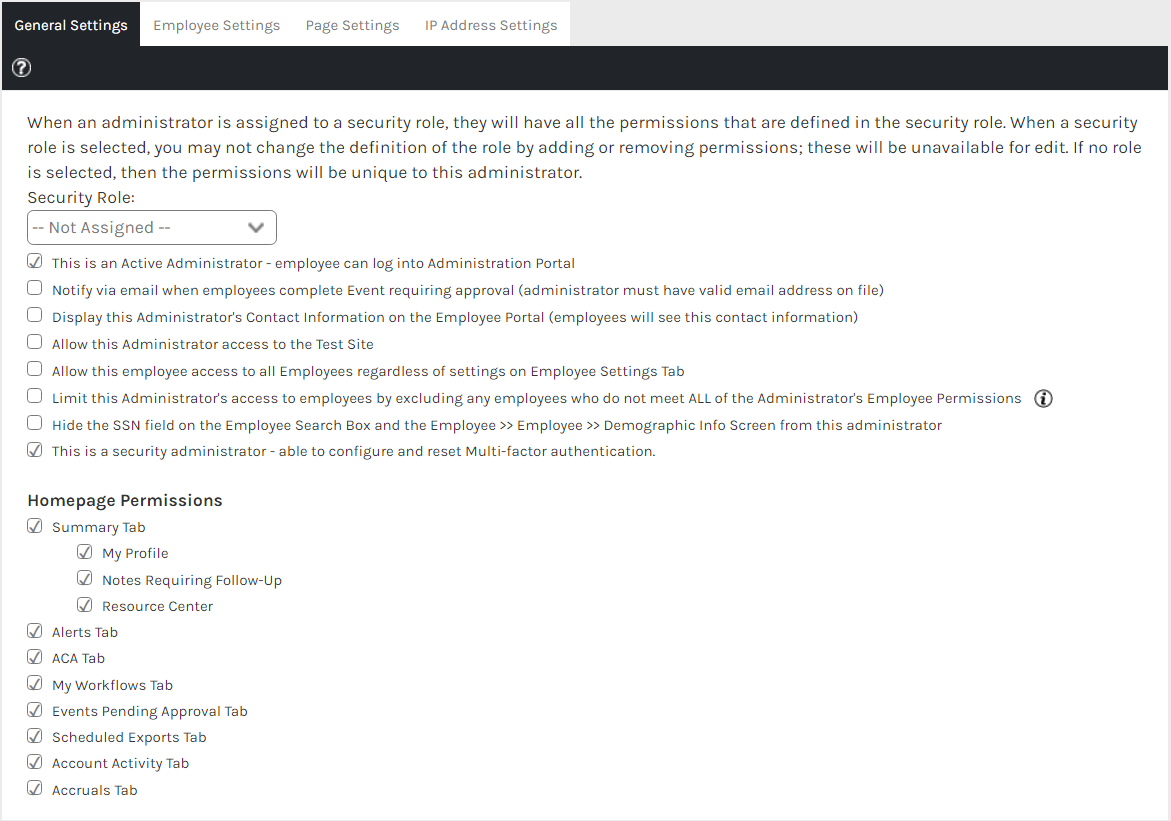Open the Security Role dropdown
Viewport: 1171px width, 821px height.
point(152,228)
